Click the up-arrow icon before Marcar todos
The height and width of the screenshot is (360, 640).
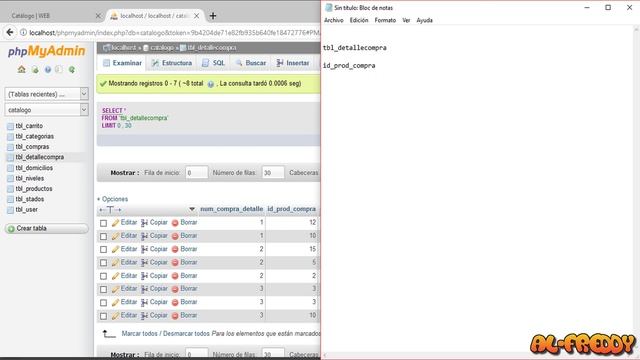coord(109,334)
